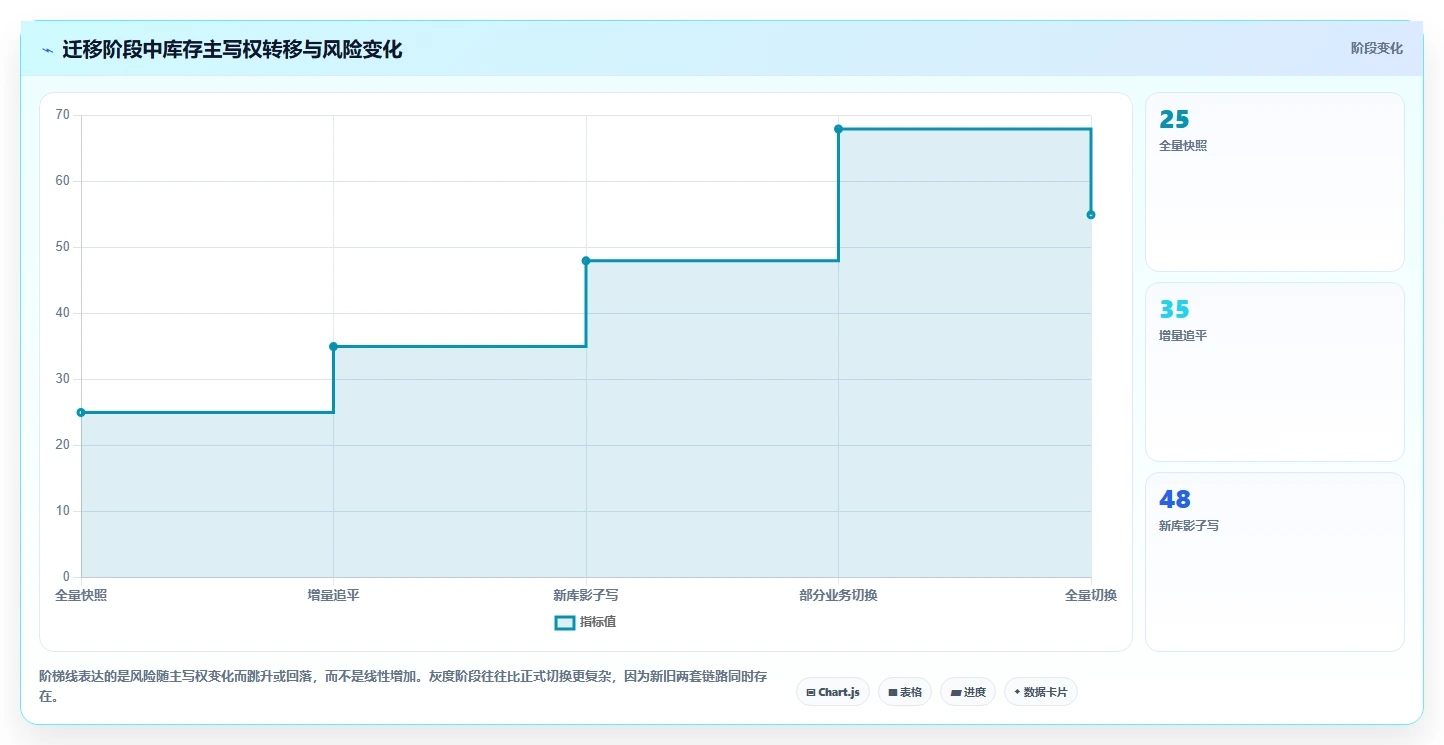Click the y-axis value 70
1444x745 pixels.
tap(63, 115)
